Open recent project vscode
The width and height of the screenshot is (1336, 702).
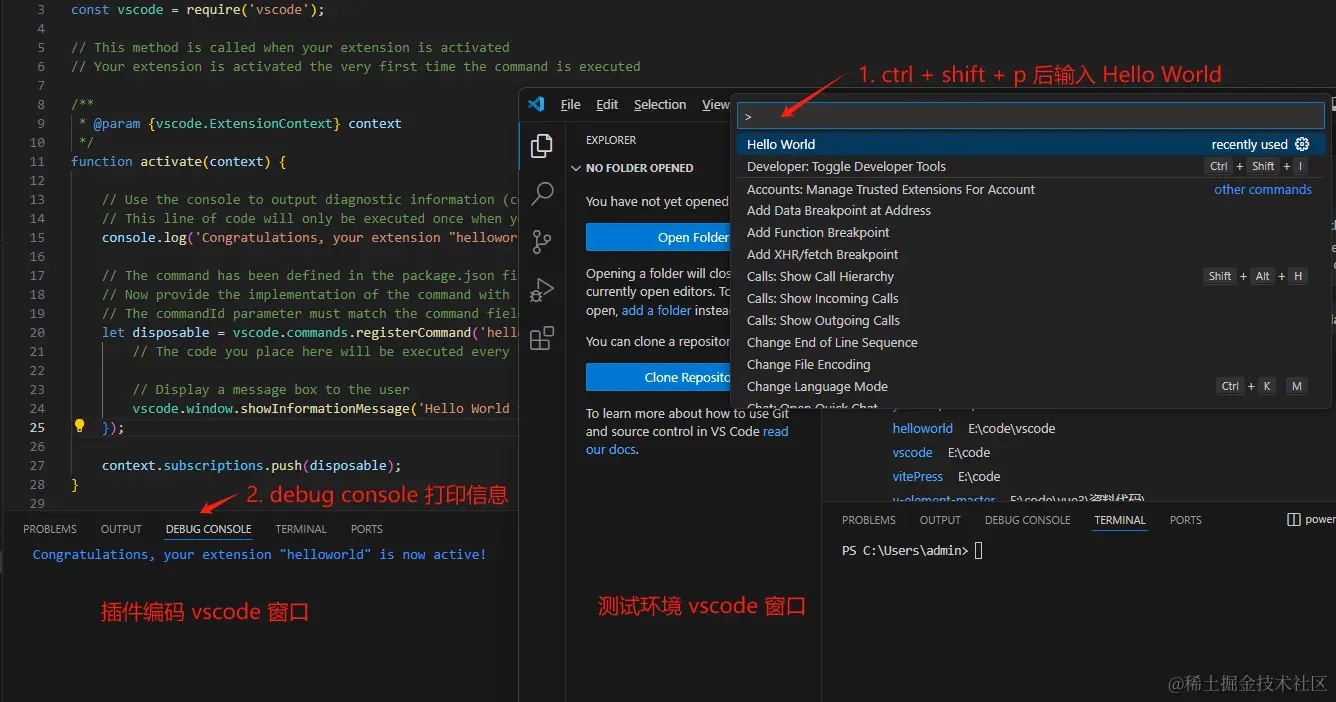912,452
